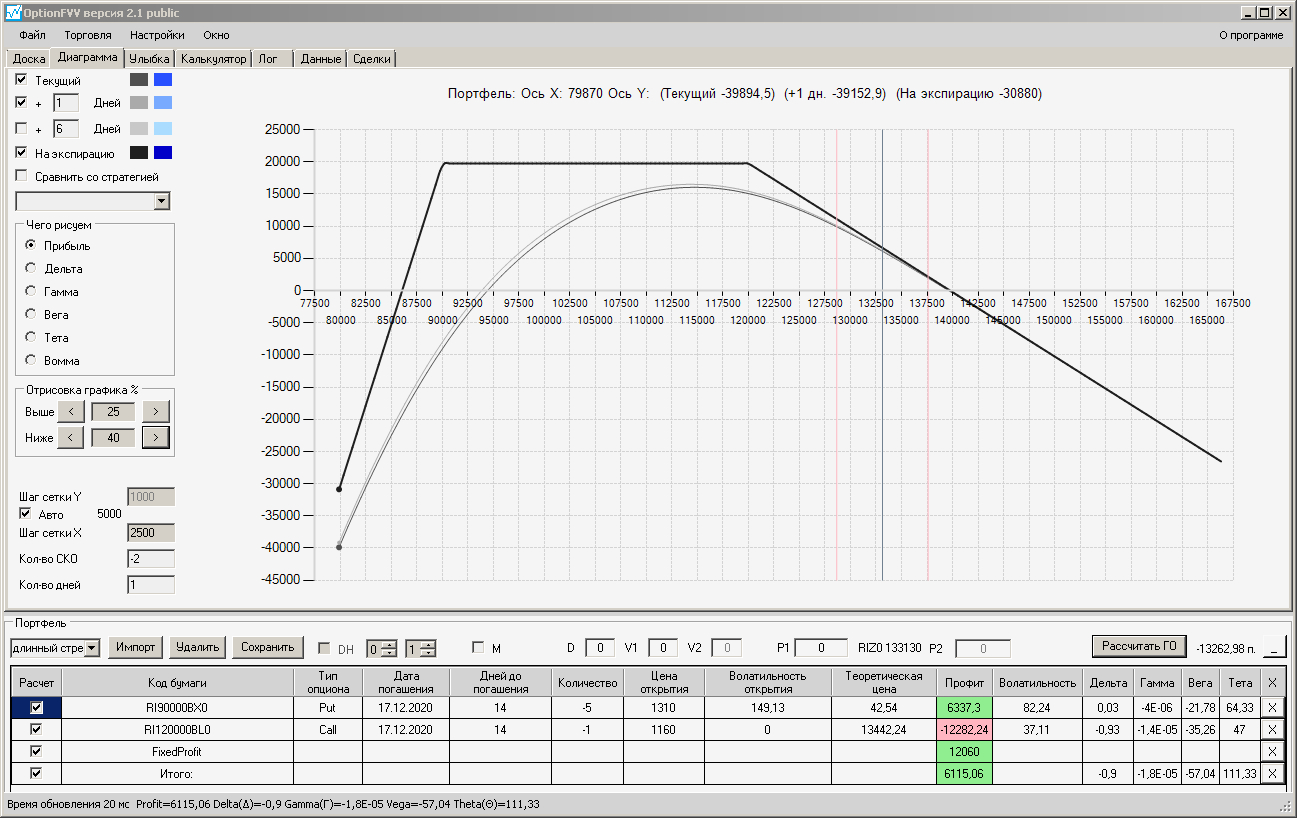
Task: Click the Рассчитать ГО button
Action: pyautogui.click(x=1138, y=646)
